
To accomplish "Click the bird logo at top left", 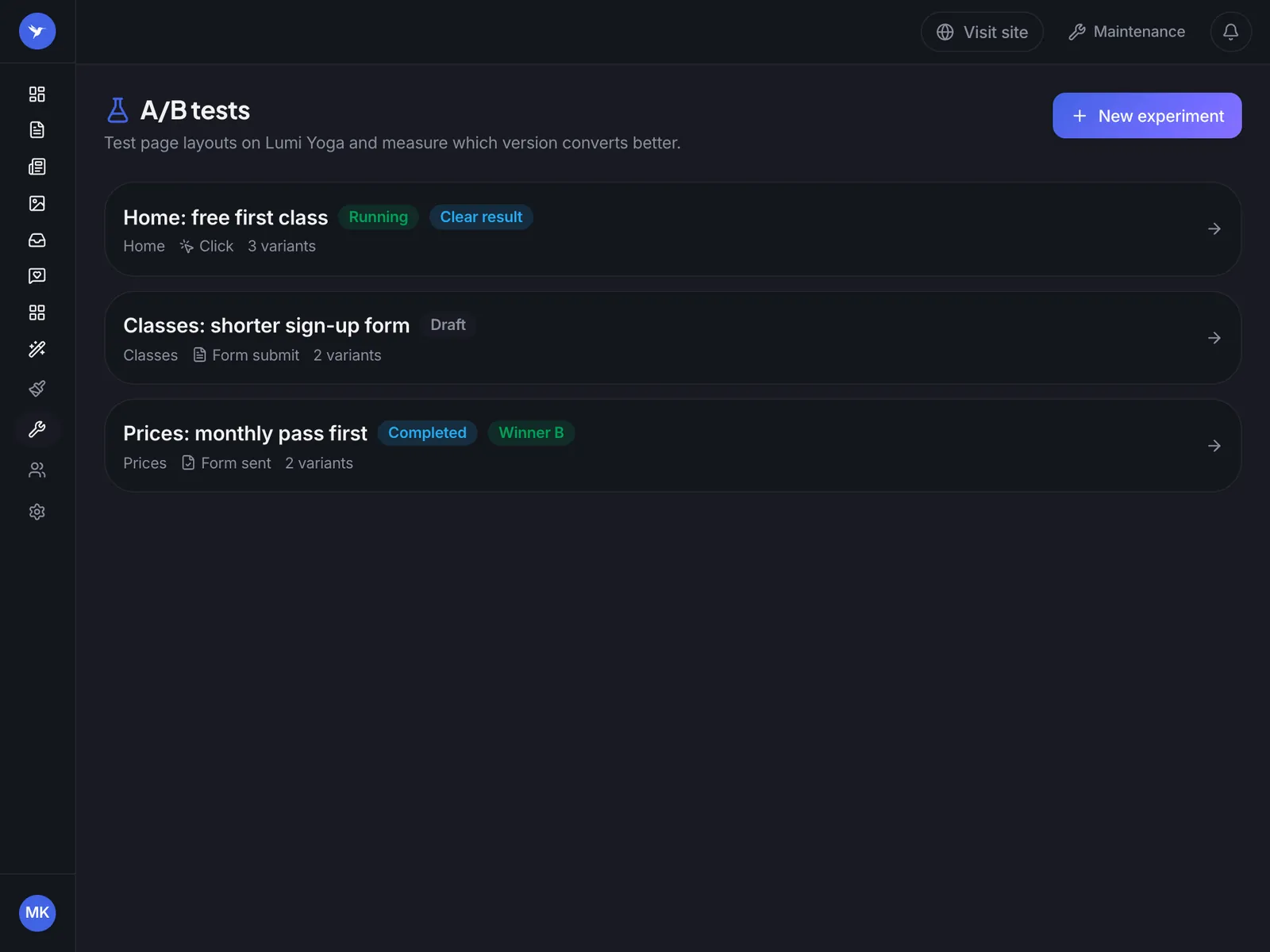I will tap(37, 32).
